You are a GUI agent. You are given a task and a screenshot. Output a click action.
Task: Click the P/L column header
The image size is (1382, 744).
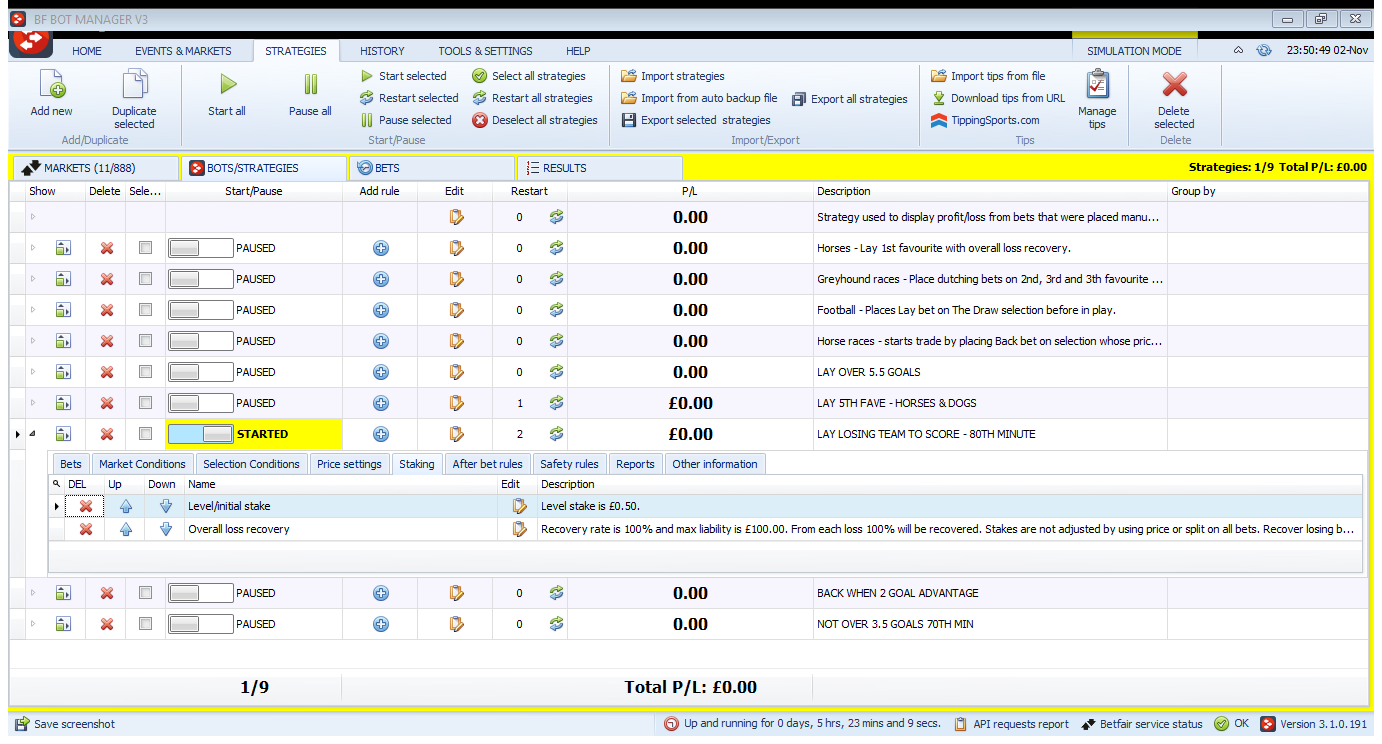690,191
